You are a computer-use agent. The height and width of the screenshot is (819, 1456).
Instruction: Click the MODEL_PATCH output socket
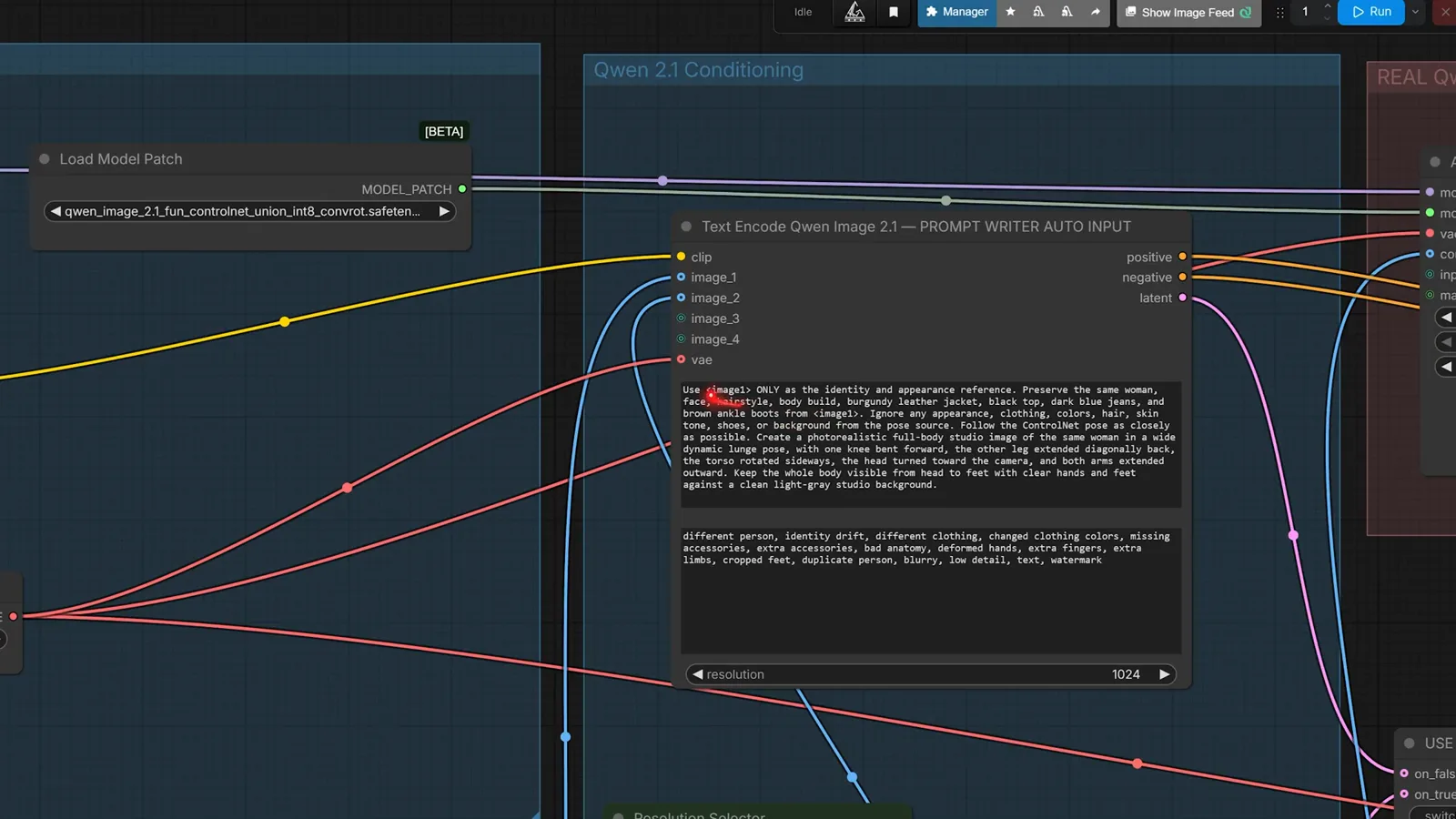pos(462,189)
